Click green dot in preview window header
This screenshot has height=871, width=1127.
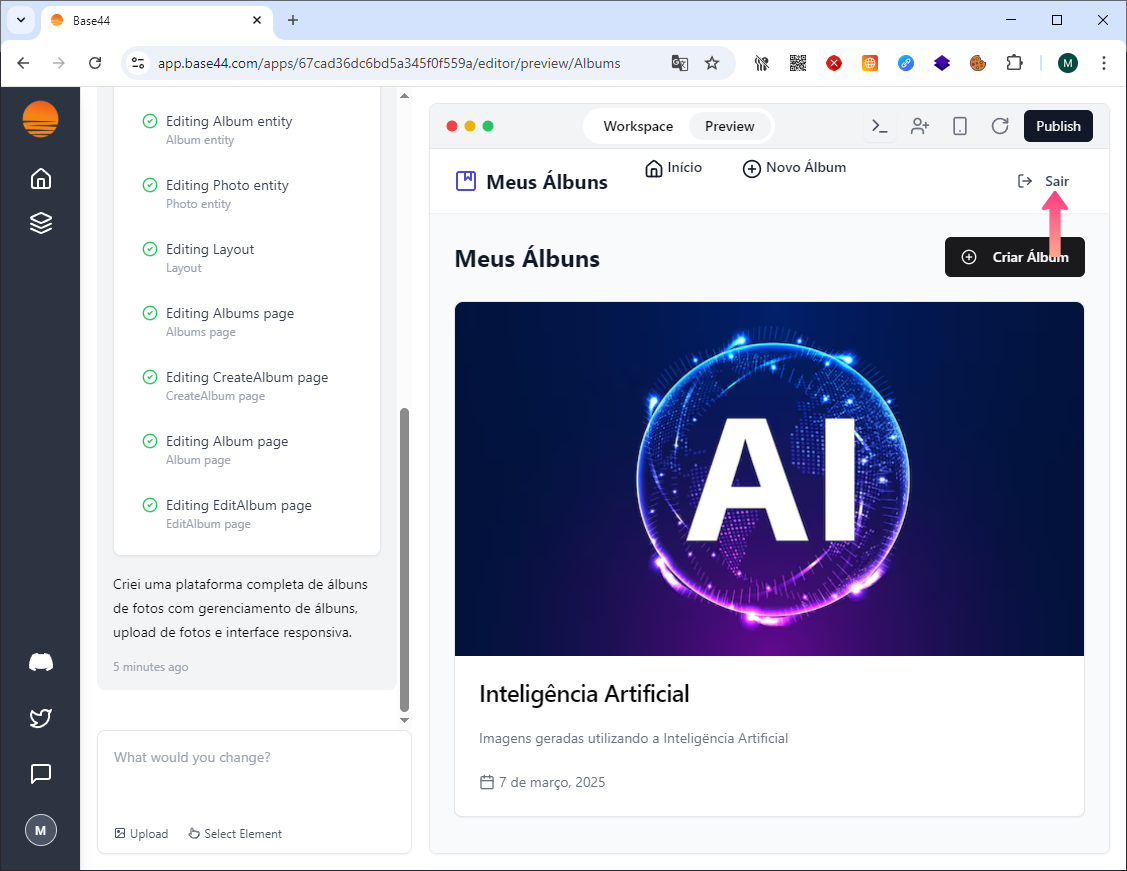[x=488, y=126]
